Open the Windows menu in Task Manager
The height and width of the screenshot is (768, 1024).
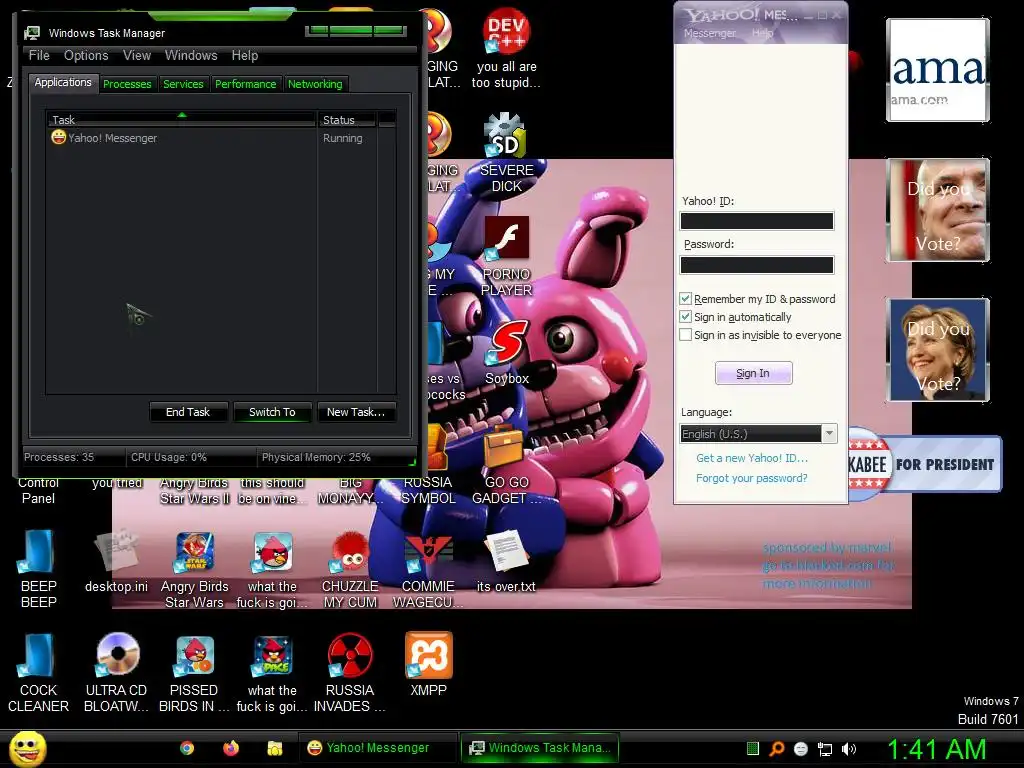[191, 56]
